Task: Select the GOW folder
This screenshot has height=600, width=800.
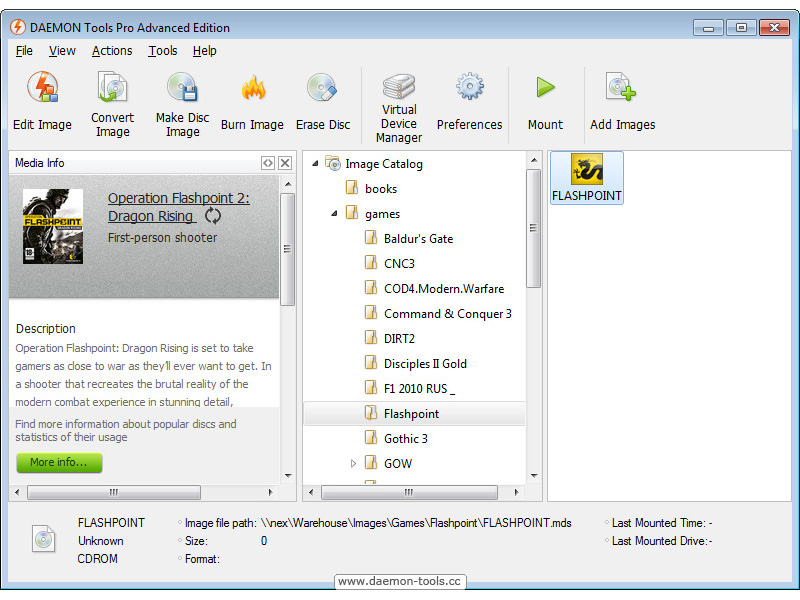Action: (x=397, y=464)
